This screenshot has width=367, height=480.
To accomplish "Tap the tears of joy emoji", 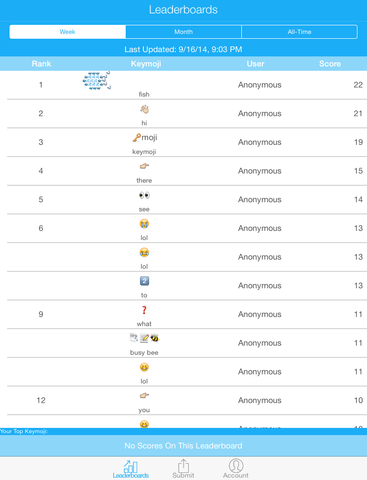I will [144, 252].
